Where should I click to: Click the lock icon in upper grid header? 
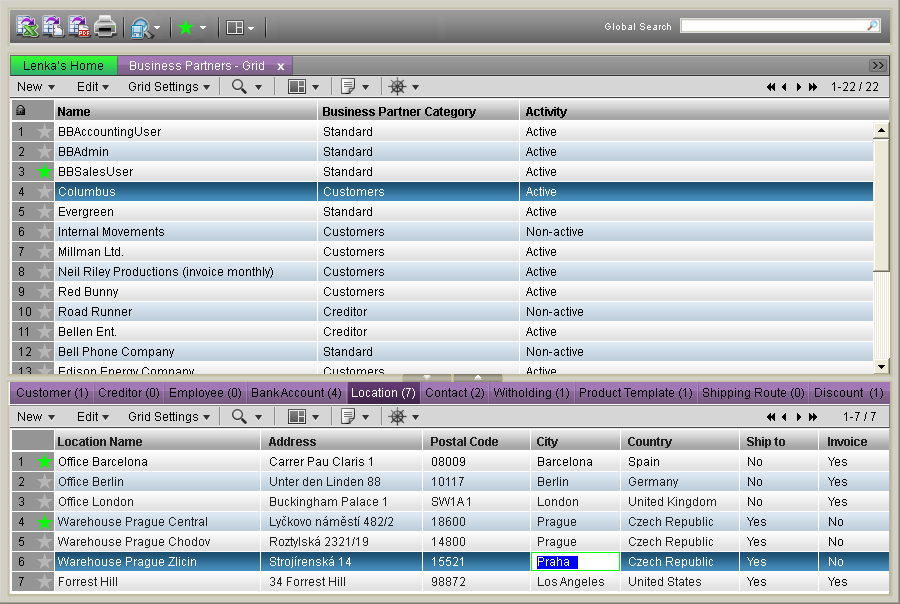pyautogui.click(x=21, y=112)
